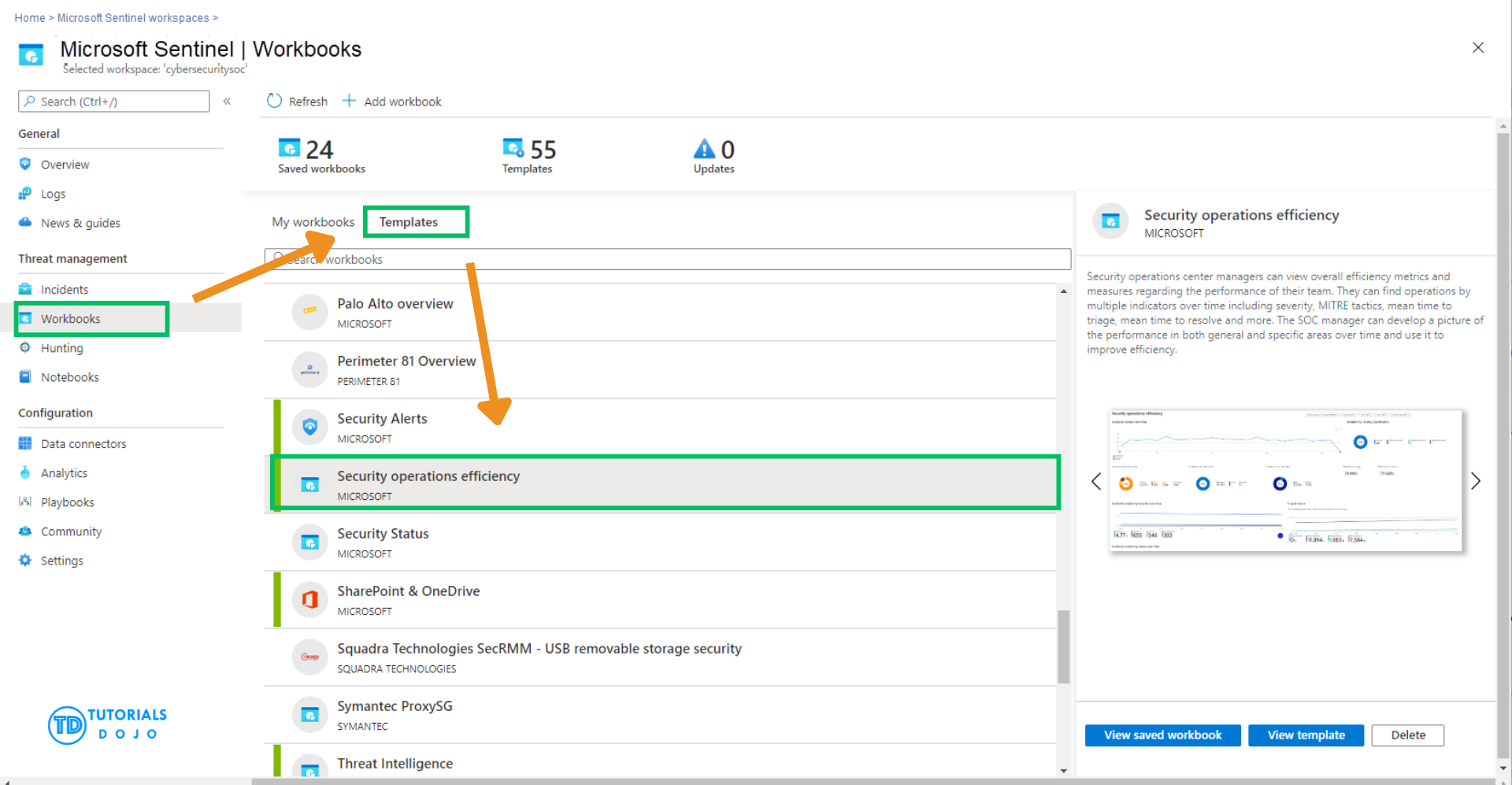
Task: Click the Community icon in sidebar
Action: 25,531
